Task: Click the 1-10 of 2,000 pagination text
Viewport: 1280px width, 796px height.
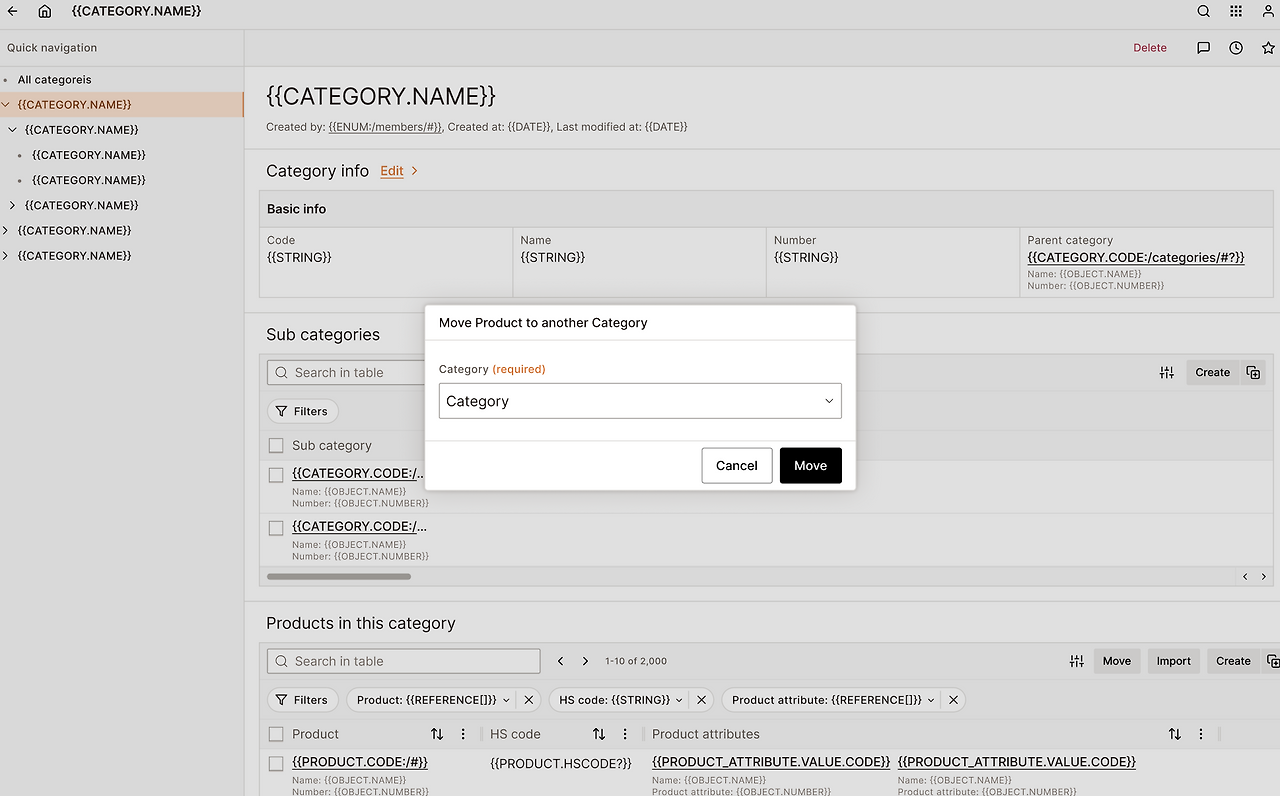Action: tap(636, 661)
